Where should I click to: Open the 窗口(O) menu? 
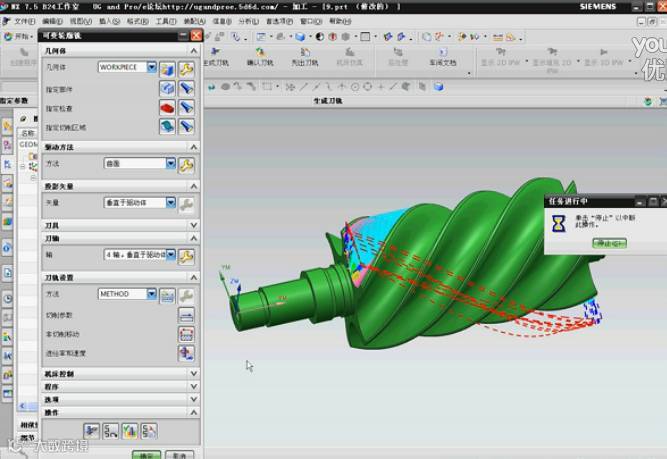coord(311,21)
